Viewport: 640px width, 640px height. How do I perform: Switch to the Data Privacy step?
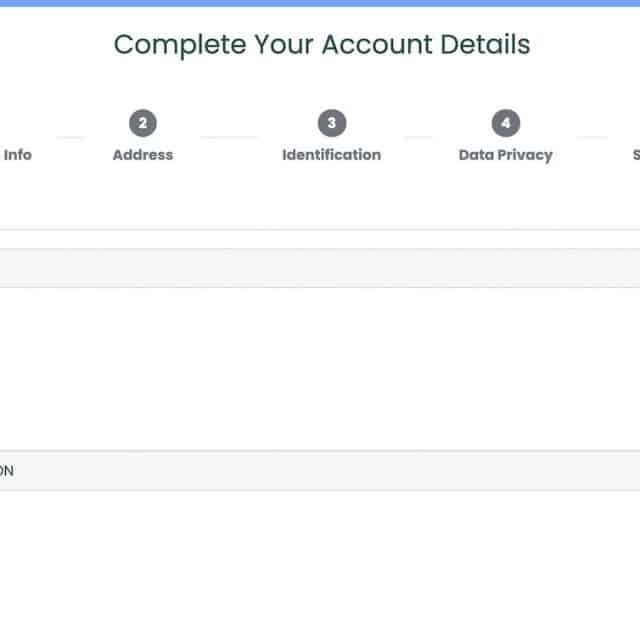[505, 155]
